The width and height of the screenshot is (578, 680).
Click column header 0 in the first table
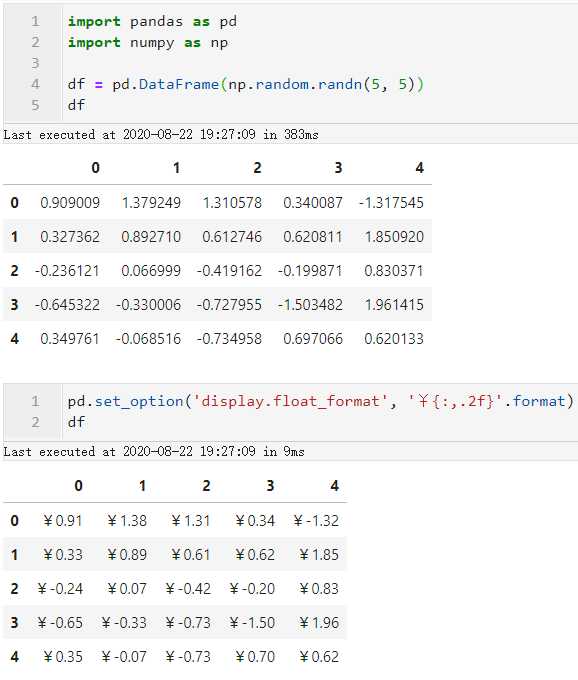pos(95,168)
